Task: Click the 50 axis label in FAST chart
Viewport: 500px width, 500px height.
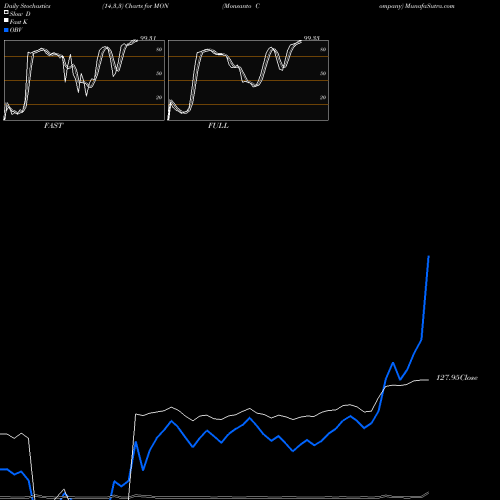Action: click(x=159, y=73)
